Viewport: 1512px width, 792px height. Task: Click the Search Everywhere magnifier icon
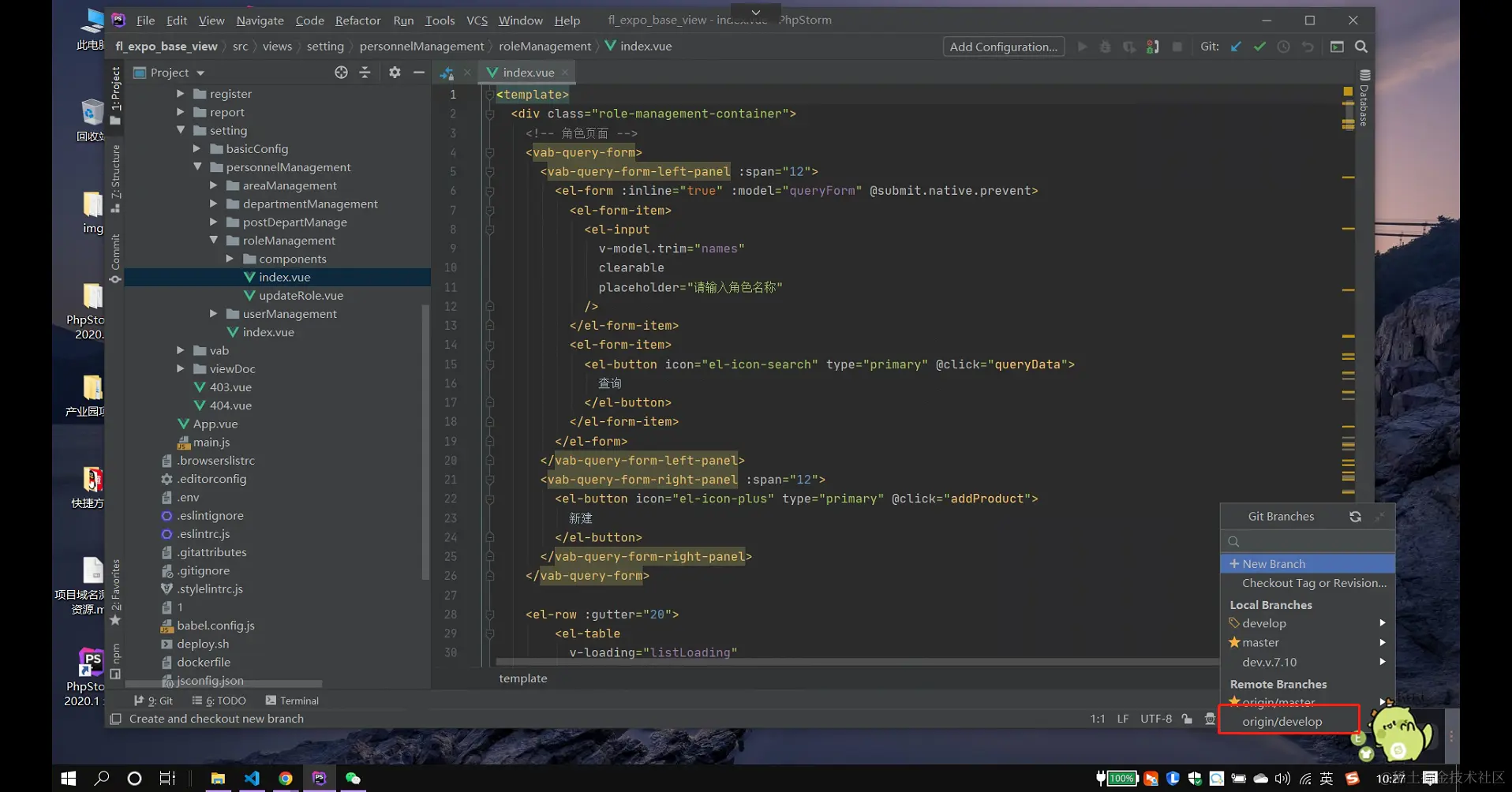(1361, 47)
